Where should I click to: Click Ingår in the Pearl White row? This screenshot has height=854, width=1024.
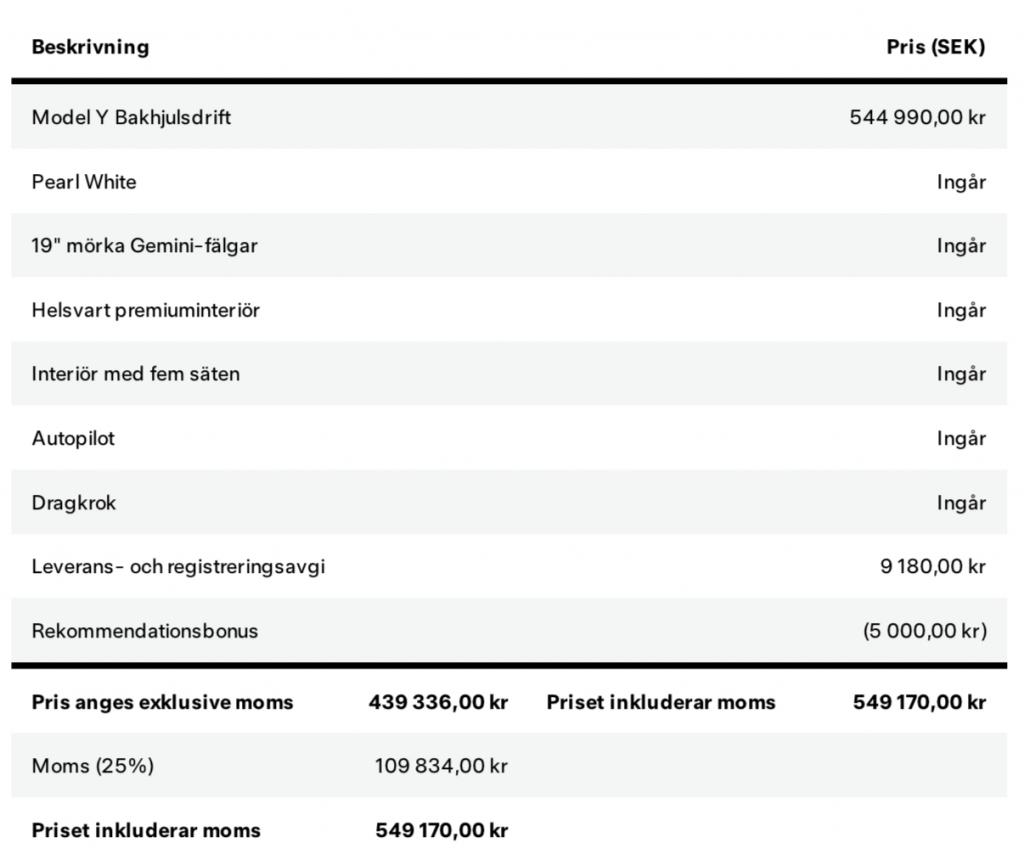pyautogui.click(x=961, y=182)
